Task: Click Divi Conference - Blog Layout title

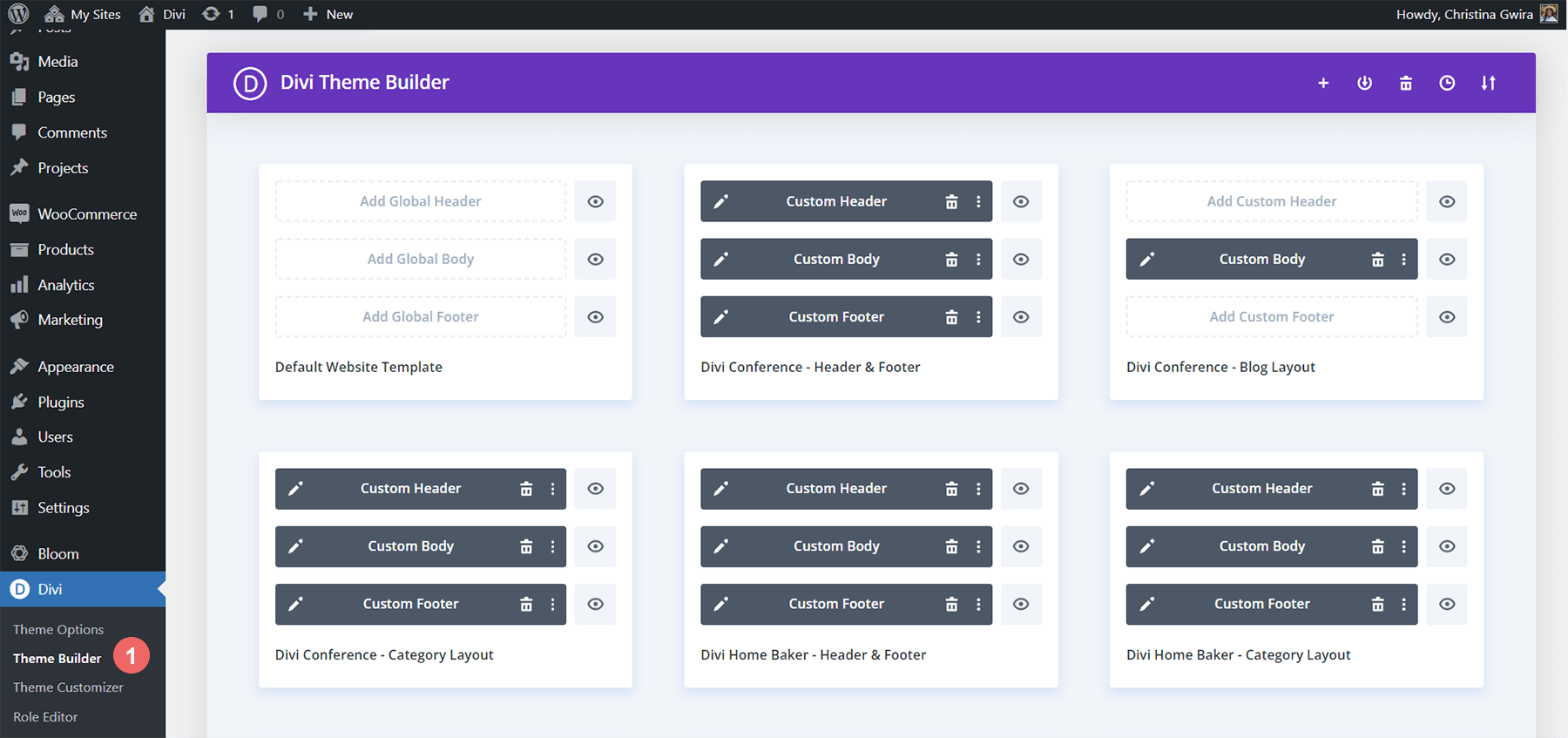Action: [1220, 367]
